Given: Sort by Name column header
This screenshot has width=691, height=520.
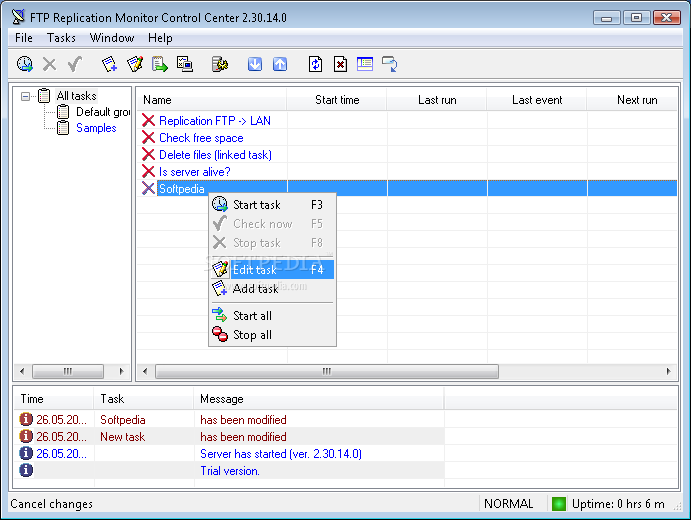Looking at the screenshot, I should (x=212, y=100).
